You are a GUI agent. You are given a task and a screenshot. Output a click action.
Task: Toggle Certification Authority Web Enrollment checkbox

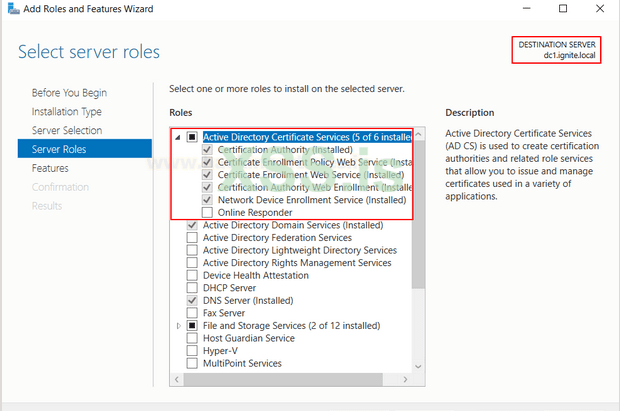click(207, 187)
